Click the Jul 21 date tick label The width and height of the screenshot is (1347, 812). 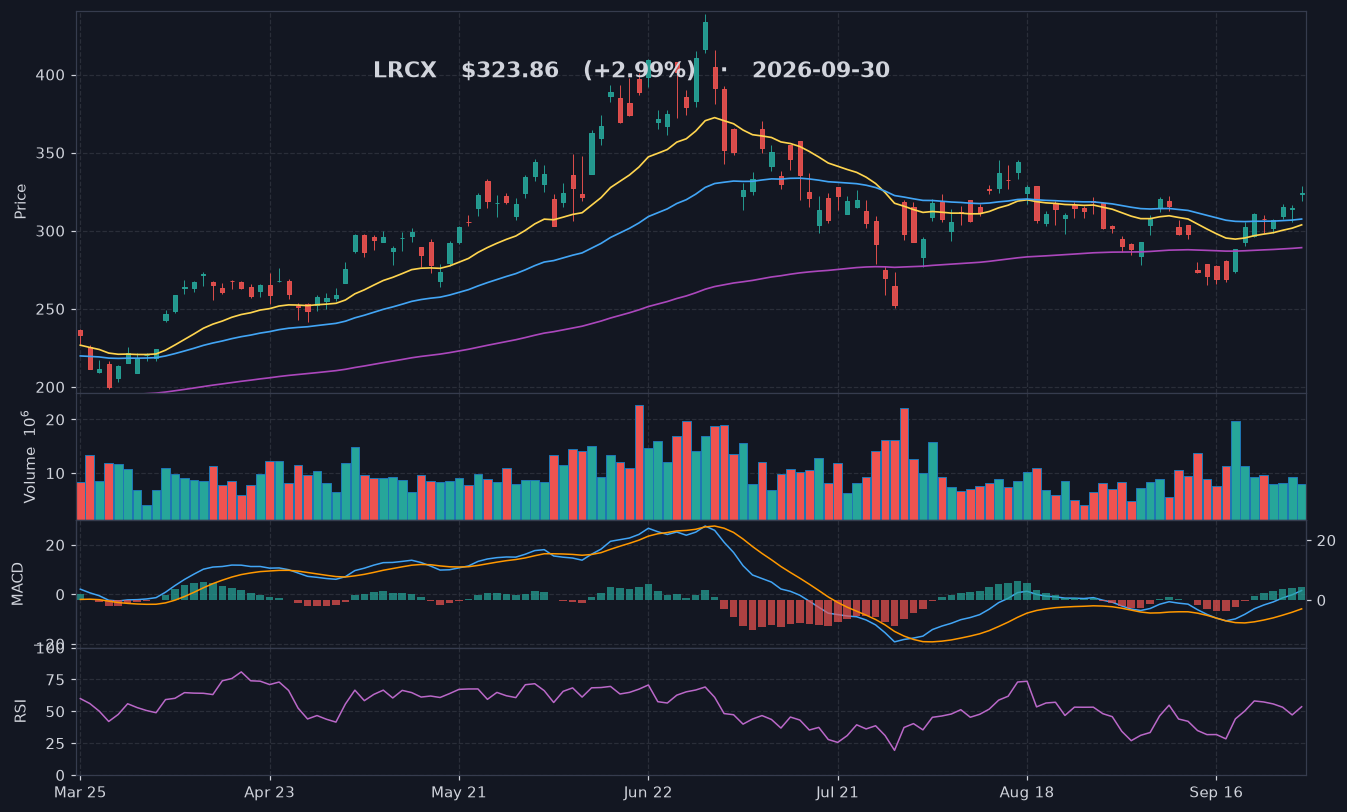[837, 791]
